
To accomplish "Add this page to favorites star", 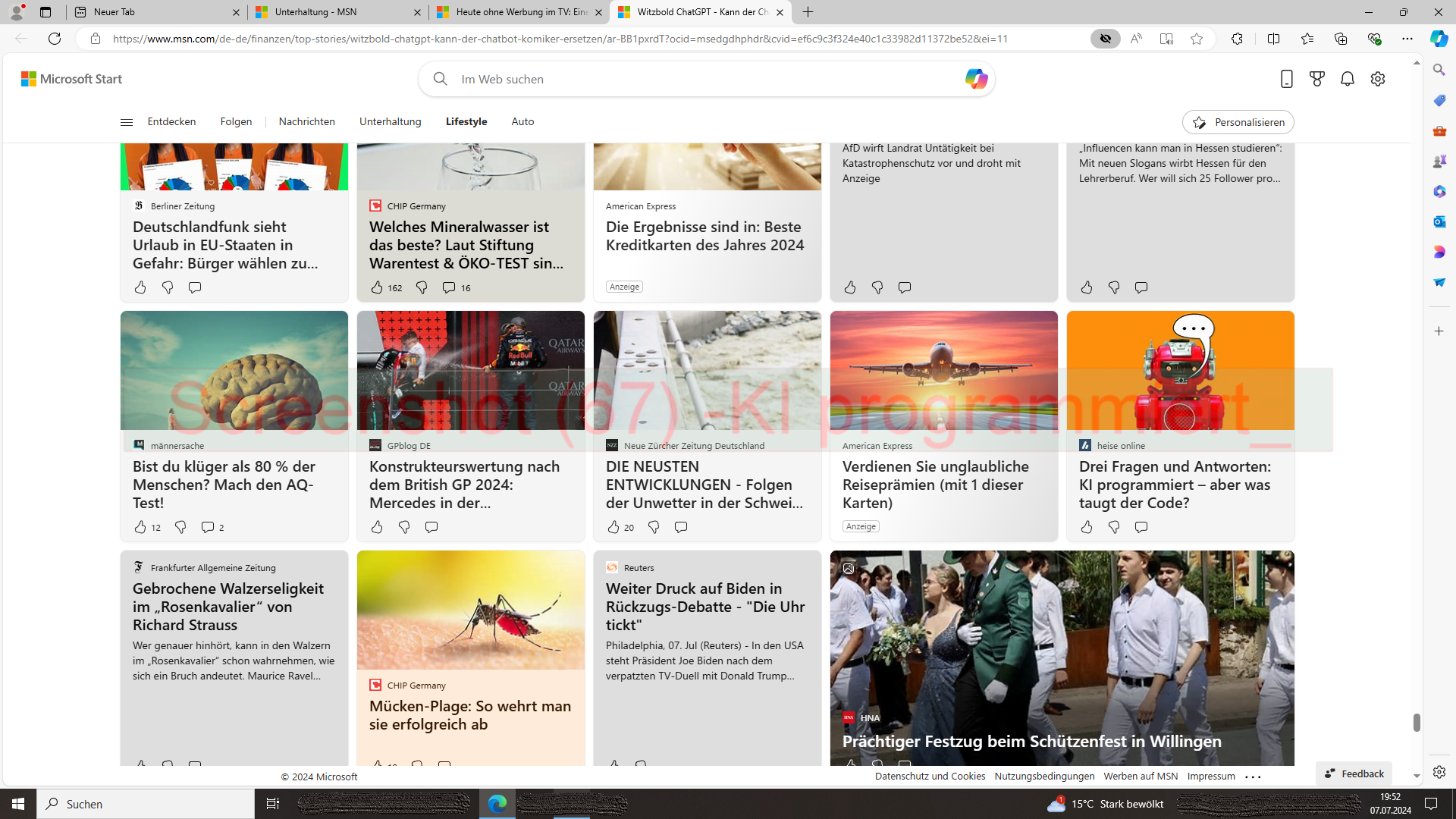I will coord(1196,39).
